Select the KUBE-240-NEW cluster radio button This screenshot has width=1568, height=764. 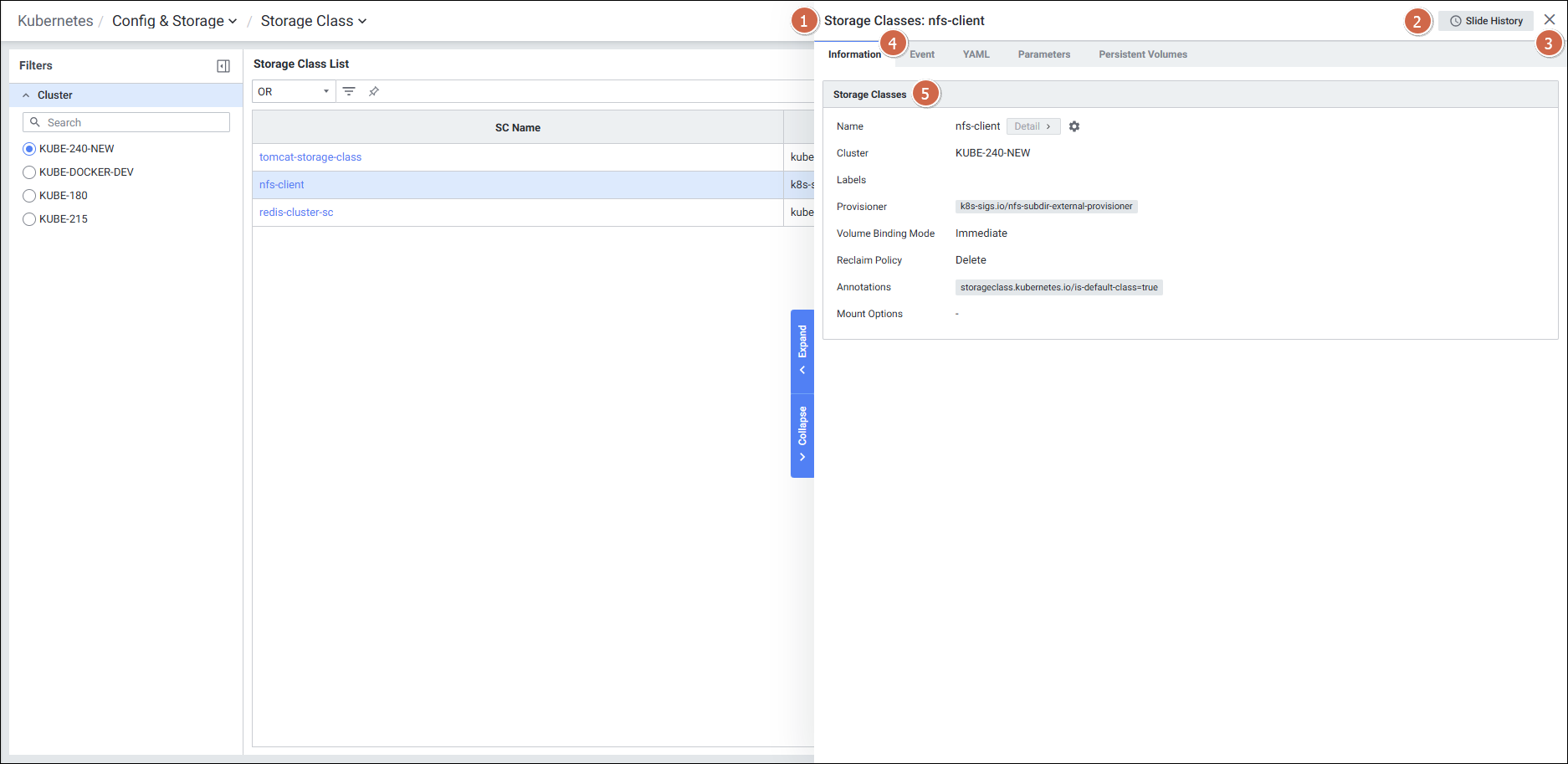29,149
